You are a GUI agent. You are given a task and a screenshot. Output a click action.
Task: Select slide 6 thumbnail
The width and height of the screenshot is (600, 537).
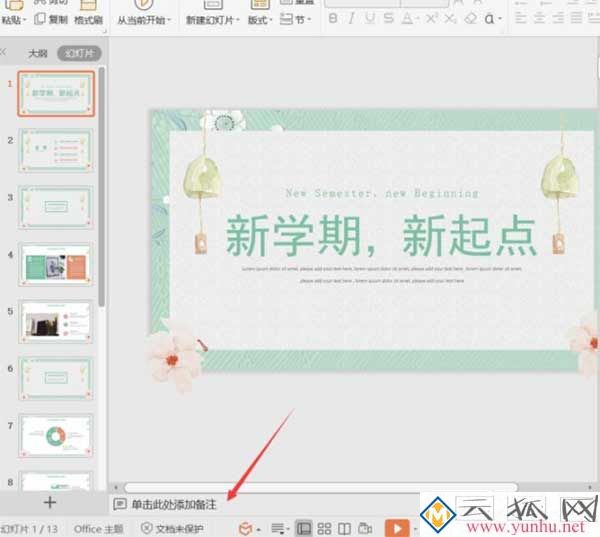56,378
